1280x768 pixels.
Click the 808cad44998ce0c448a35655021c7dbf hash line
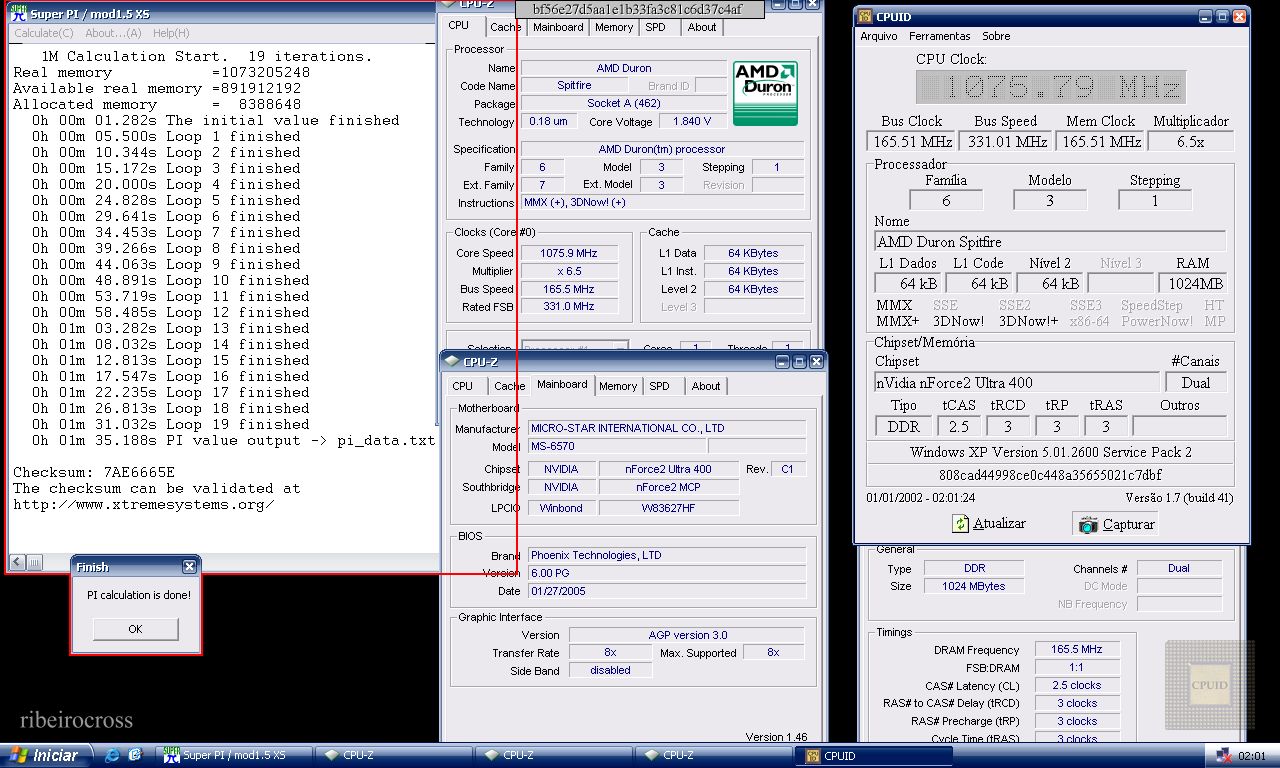tap(1051, 475)
